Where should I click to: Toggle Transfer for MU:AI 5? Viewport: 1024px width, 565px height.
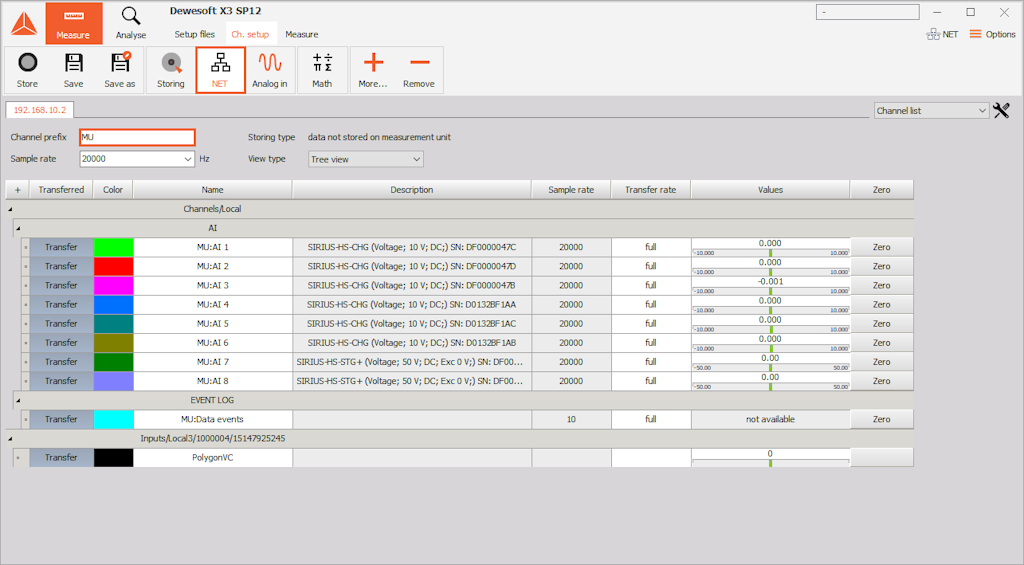[61, 323]
